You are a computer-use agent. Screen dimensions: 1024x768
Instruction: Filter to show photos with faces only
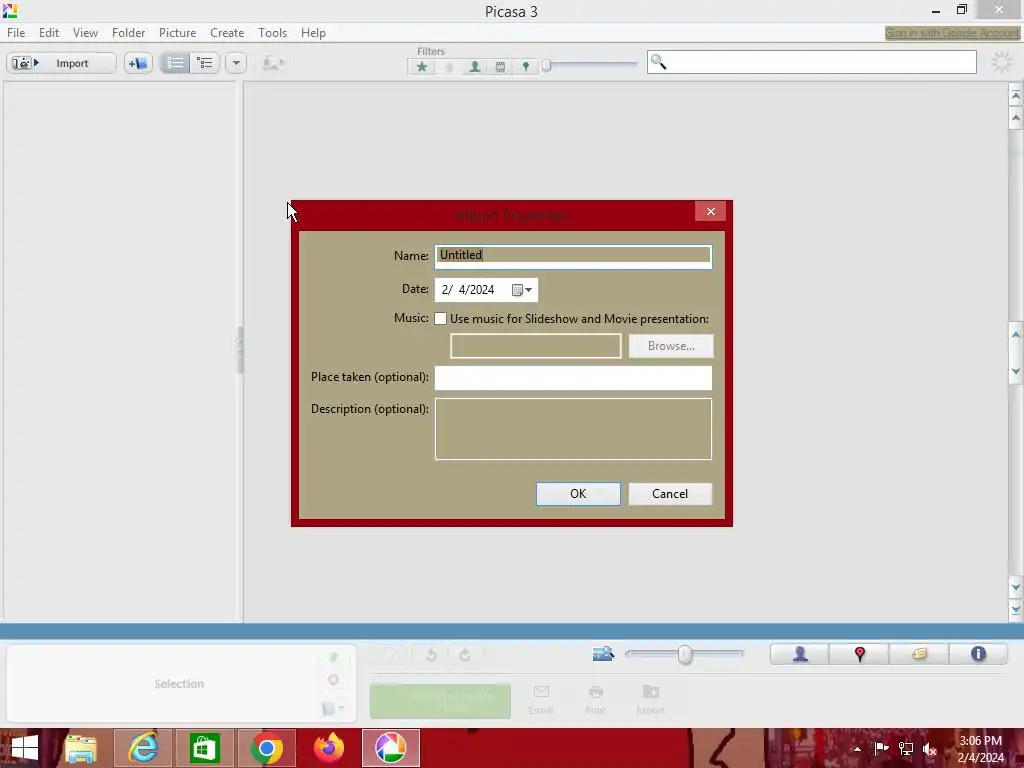coord(475,67)
